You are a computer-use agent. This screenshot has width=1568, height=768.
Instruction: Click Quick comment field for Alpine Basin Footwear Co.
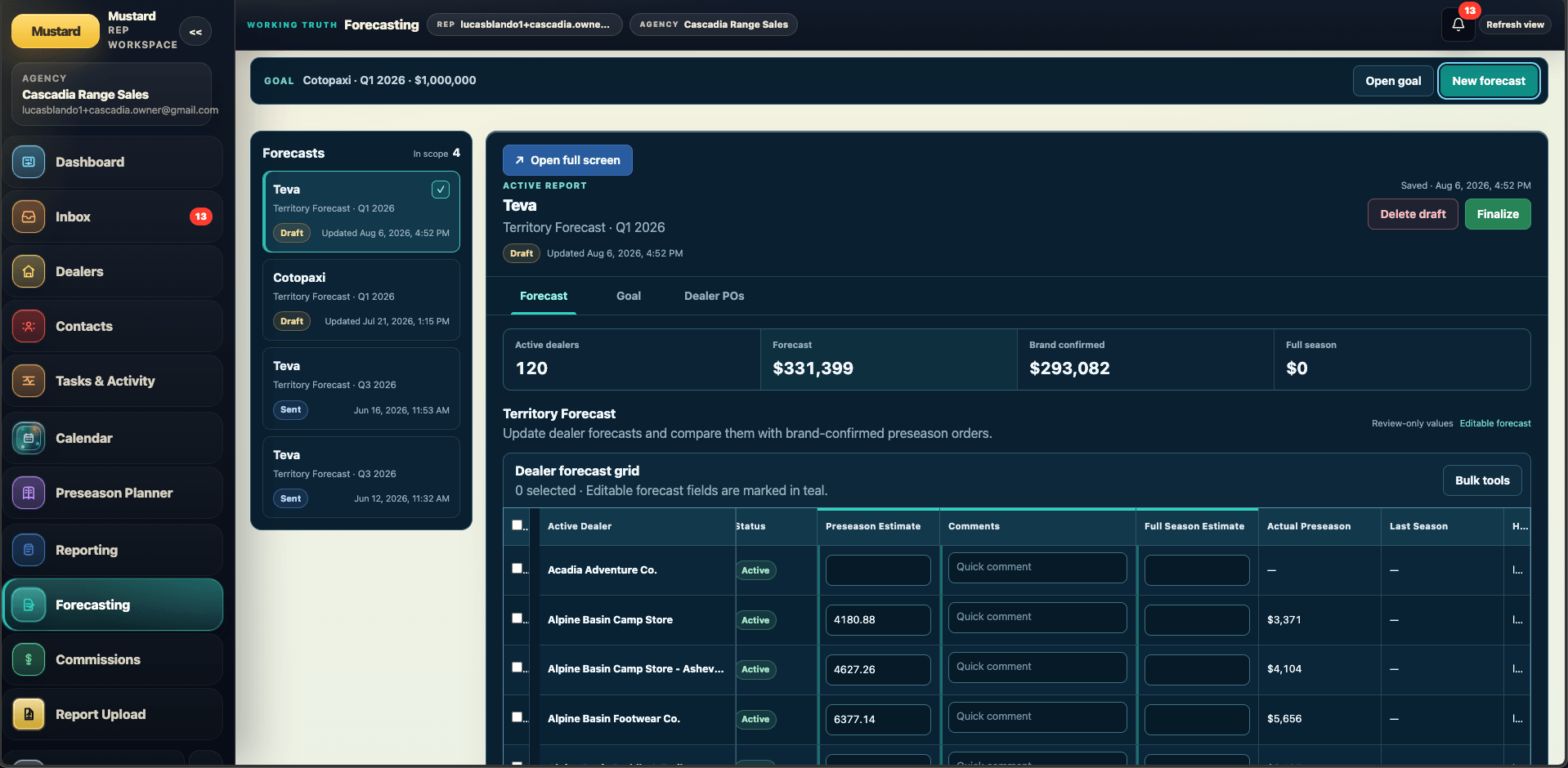click(1037, 717)
